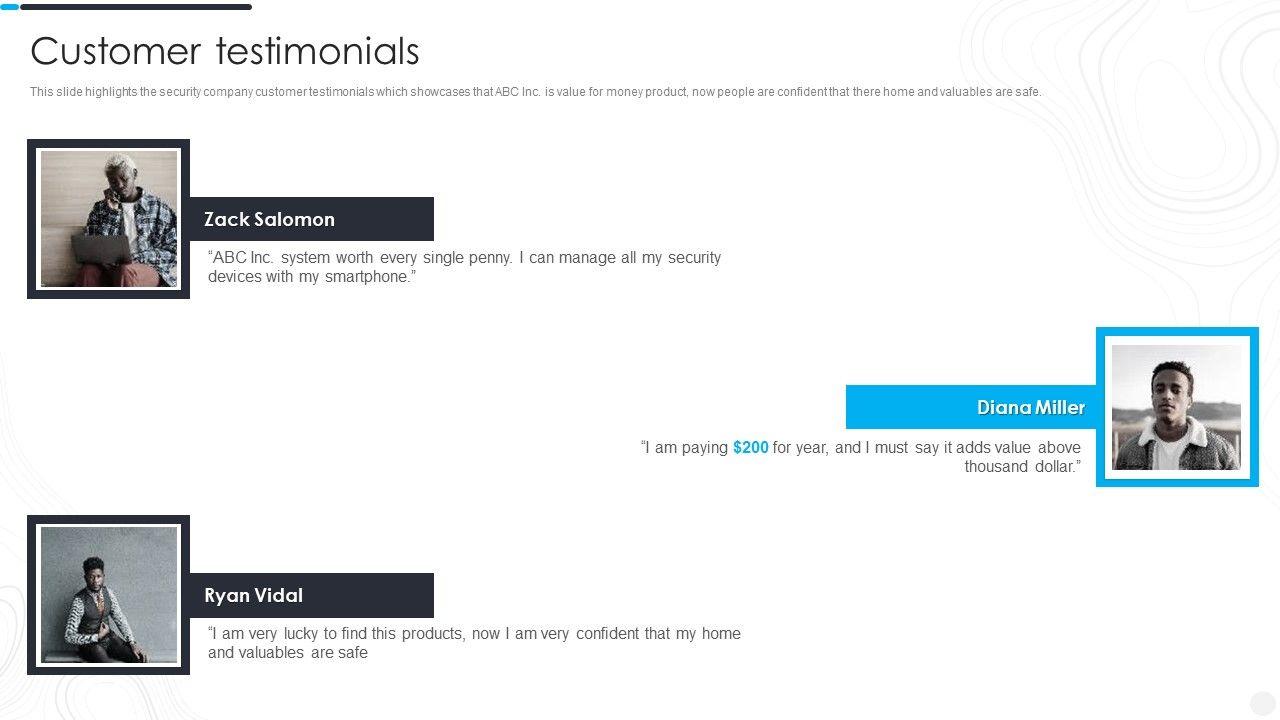
Task: Open Ryan Vidal's profile photo
Action: point(108,595)
